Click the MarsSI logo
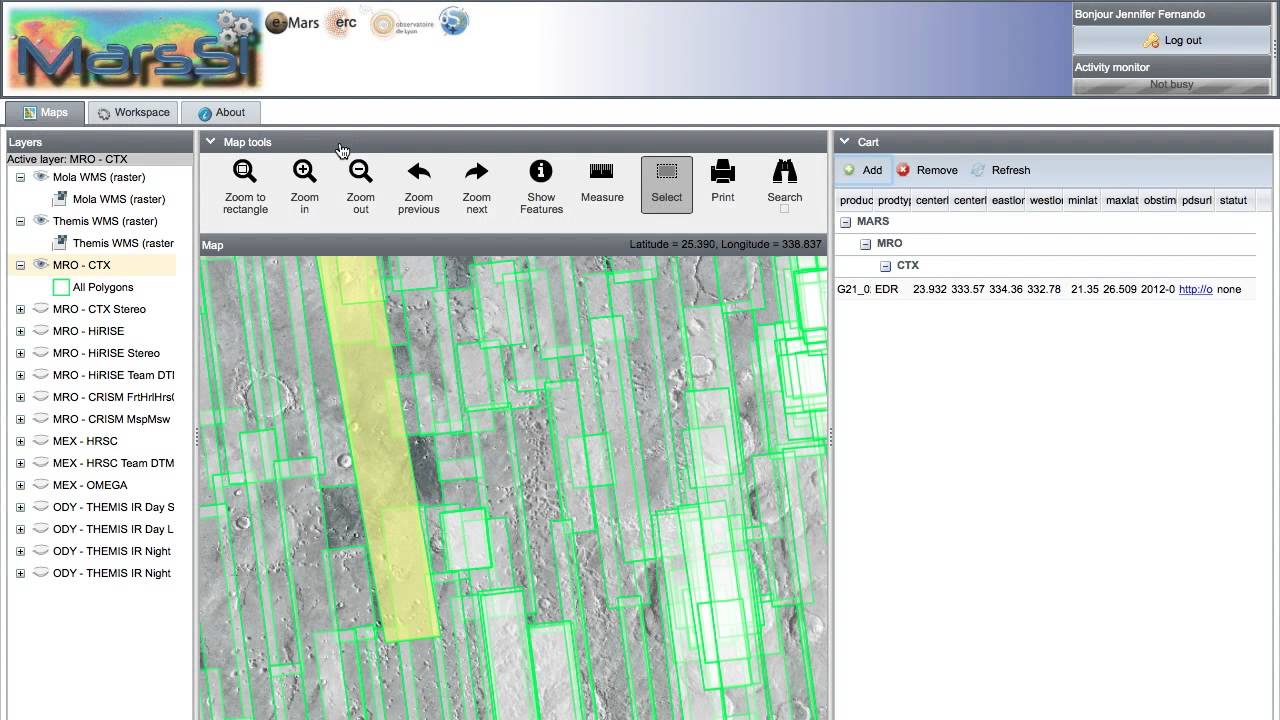Screen dimensions: 1280x720 click(x=135, y=51)
